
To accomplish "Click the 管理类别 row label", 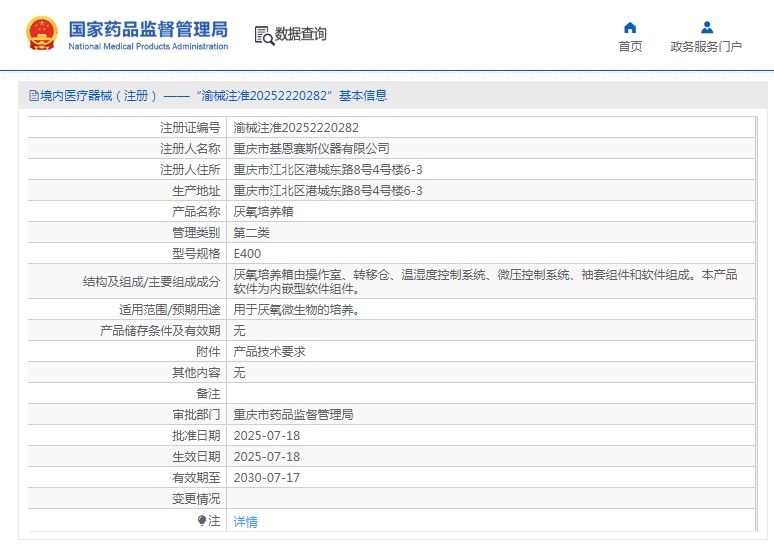I will pyautogui.click(x=196, y=233).
